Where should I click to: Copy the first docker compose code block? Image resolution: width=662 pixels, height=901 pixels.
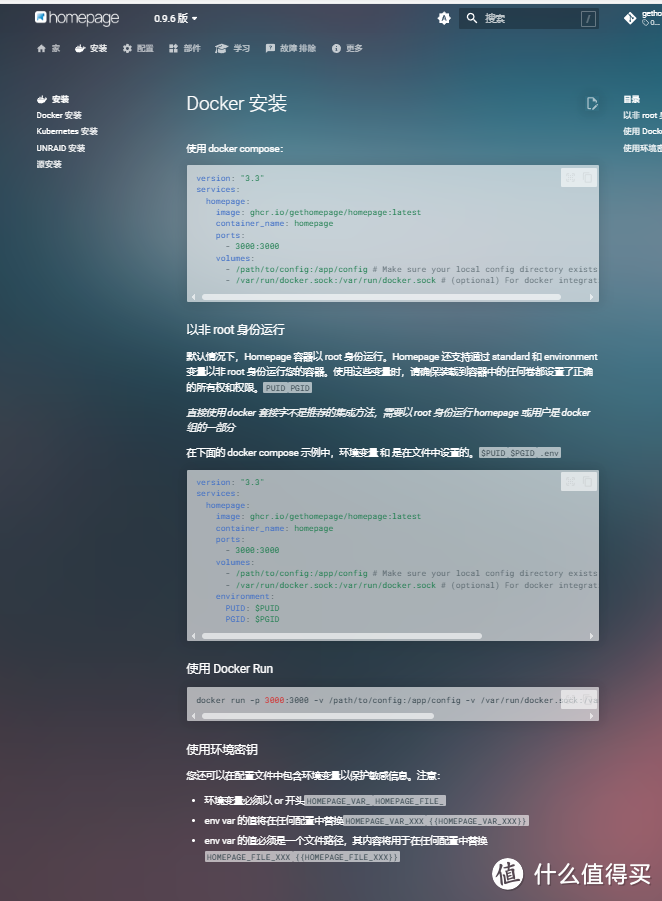click(587, 178)
